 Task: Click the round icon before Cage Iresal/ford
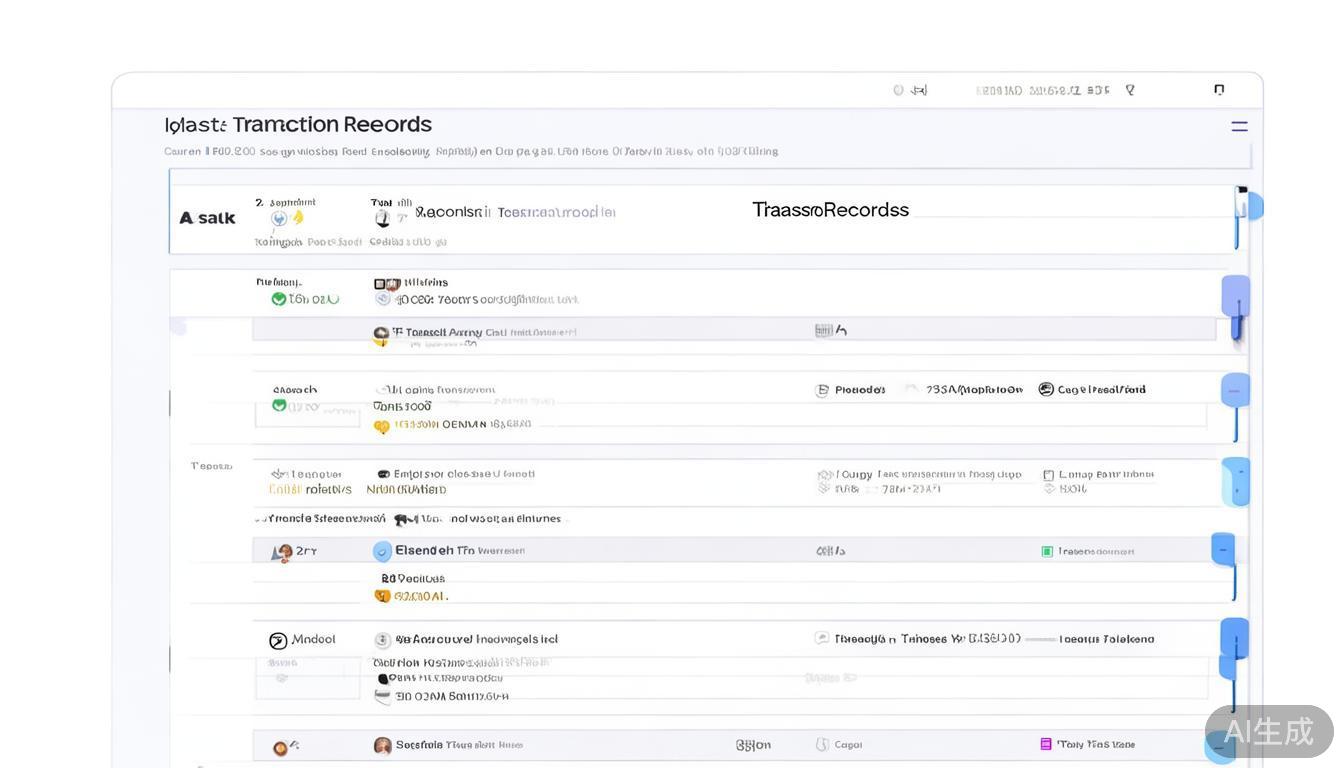click(x=1046, y=389)
